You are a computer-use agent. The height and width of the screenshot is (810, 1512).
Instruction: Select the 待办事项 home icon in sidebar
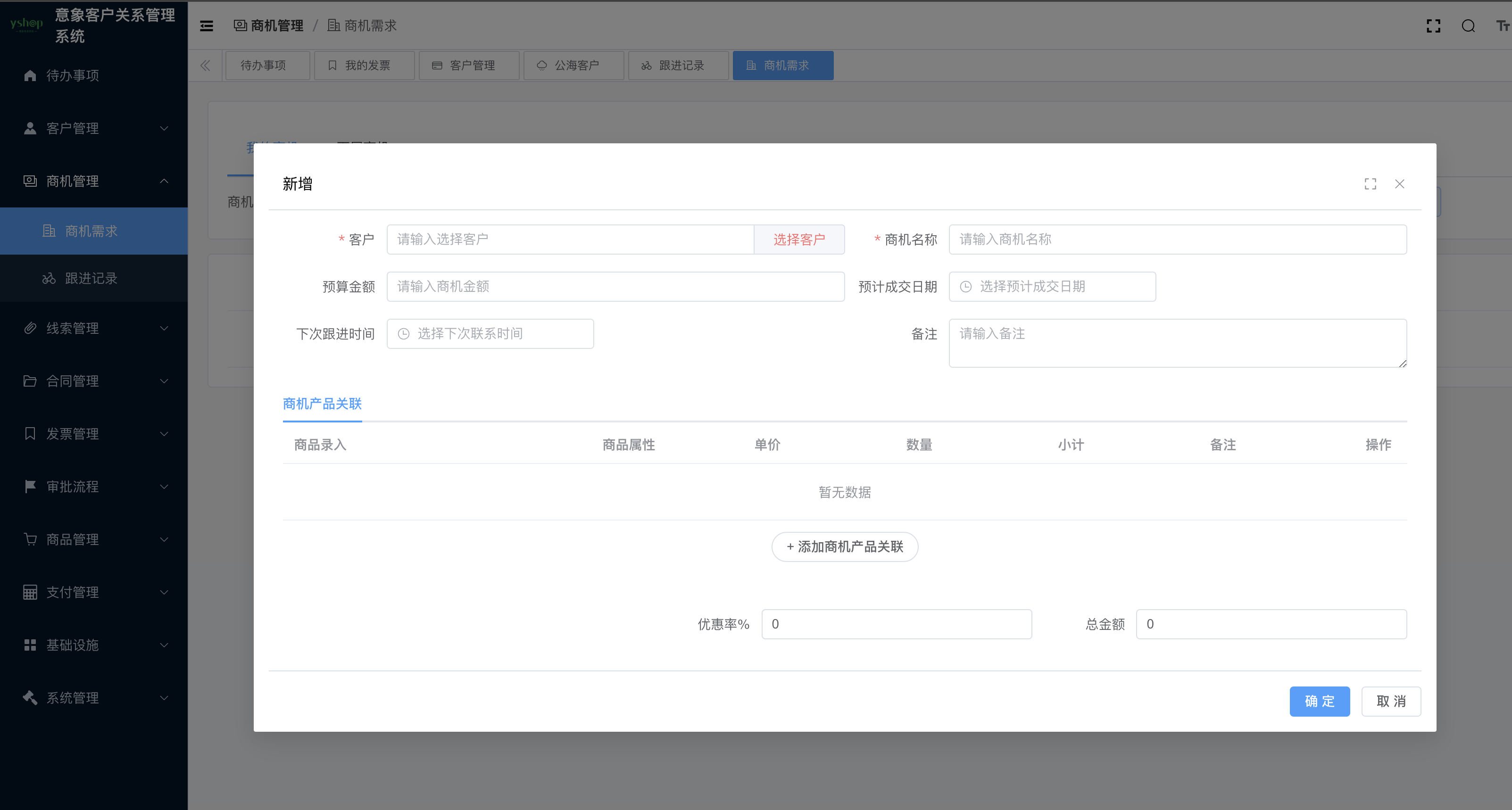tap(30, 75)
